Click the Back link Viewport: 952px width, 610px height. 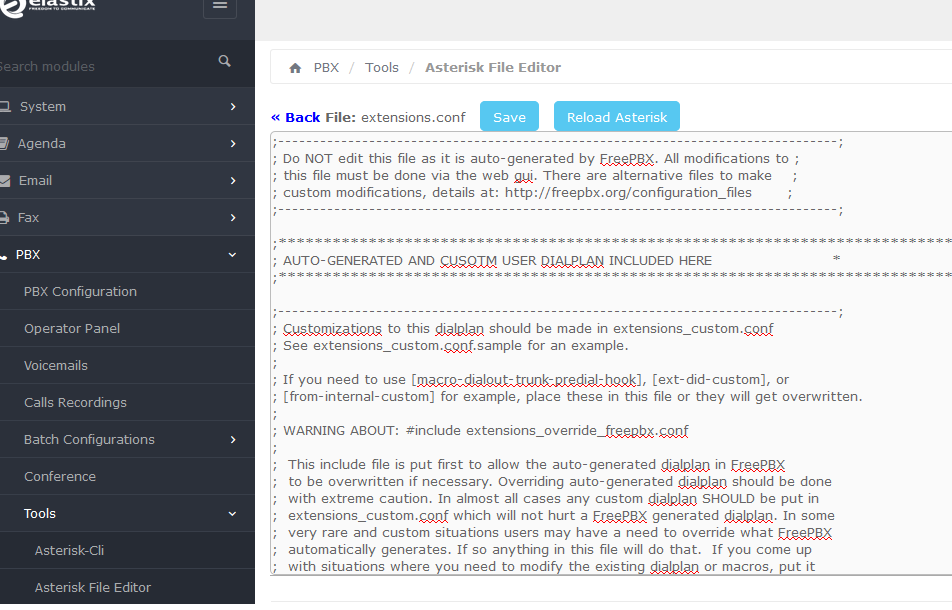pos(295,117)
